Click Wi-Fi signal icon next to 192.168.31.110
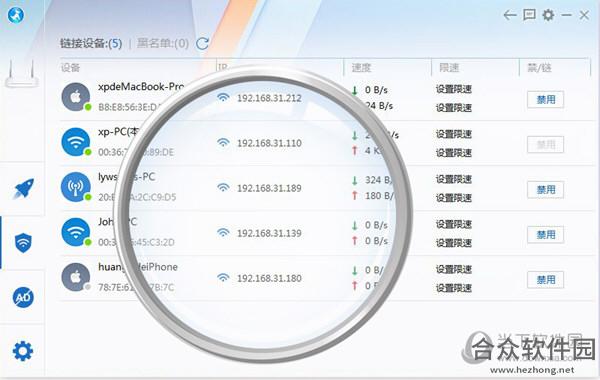Screen dimensions: 600x380 point(223,143)
